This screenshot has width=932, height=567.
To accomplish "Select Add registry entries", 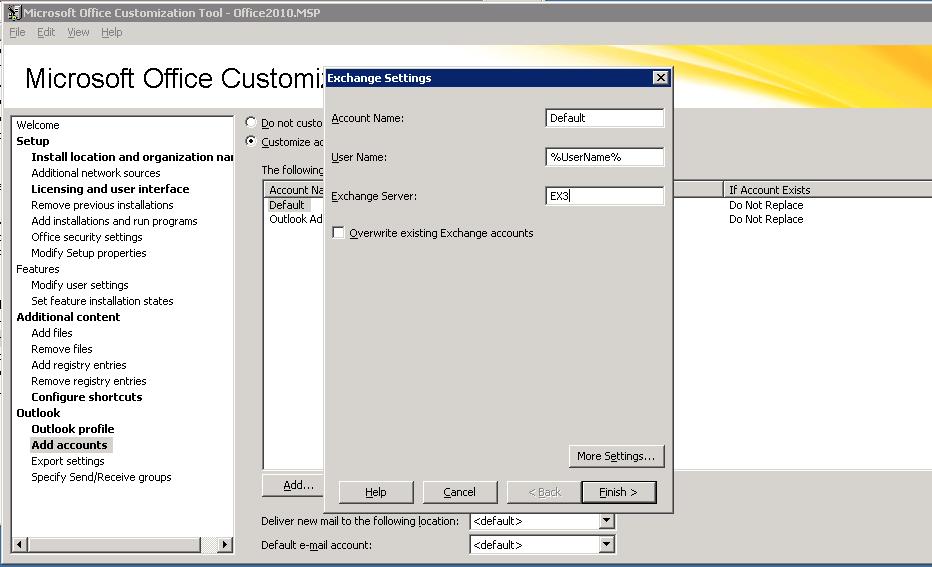I will pyautogui.click(x=78, y=366).
